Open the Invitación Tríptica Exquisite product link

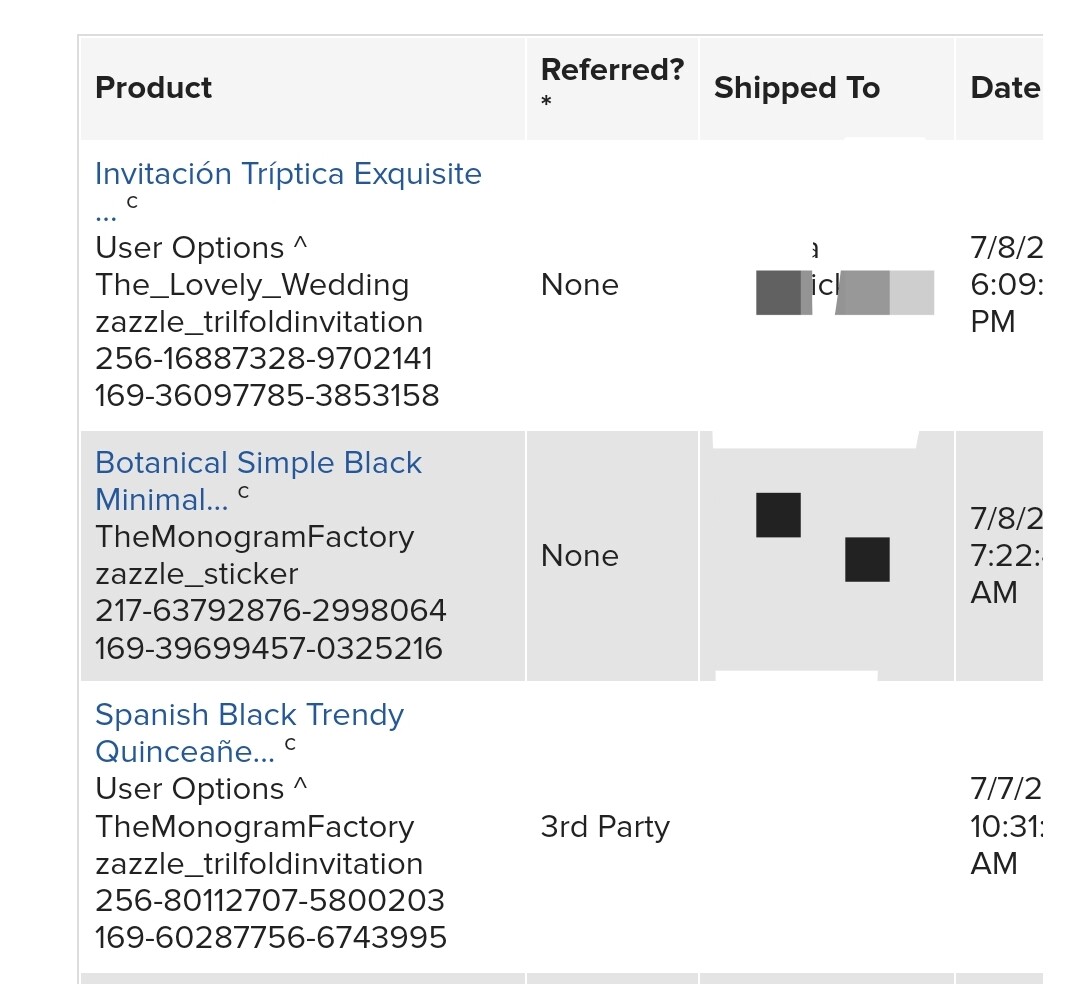pyautogui.click(x=288, y=191)
